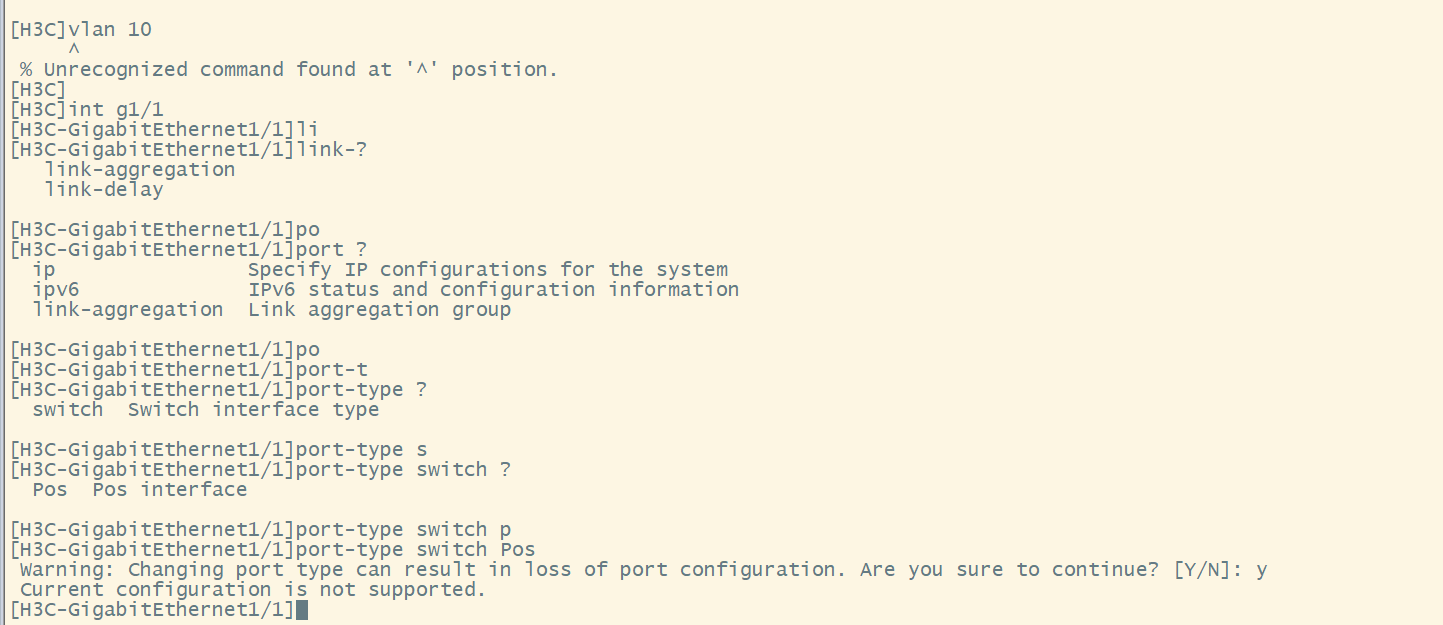Click 'Current configuration is not supported' message
Screen dimensions: 1443x625
coord(252,590)
